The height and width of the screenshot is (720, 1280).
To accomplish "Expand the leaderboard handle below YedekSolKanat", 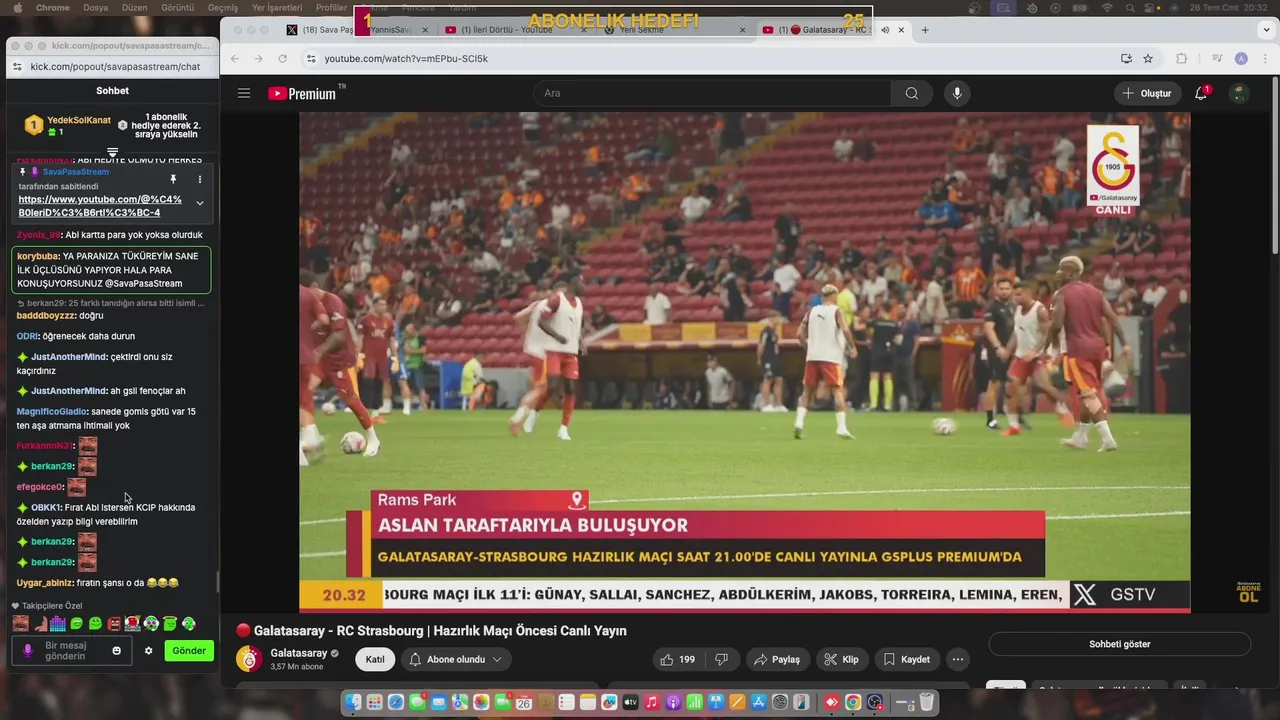I will [x=112, y=153].
